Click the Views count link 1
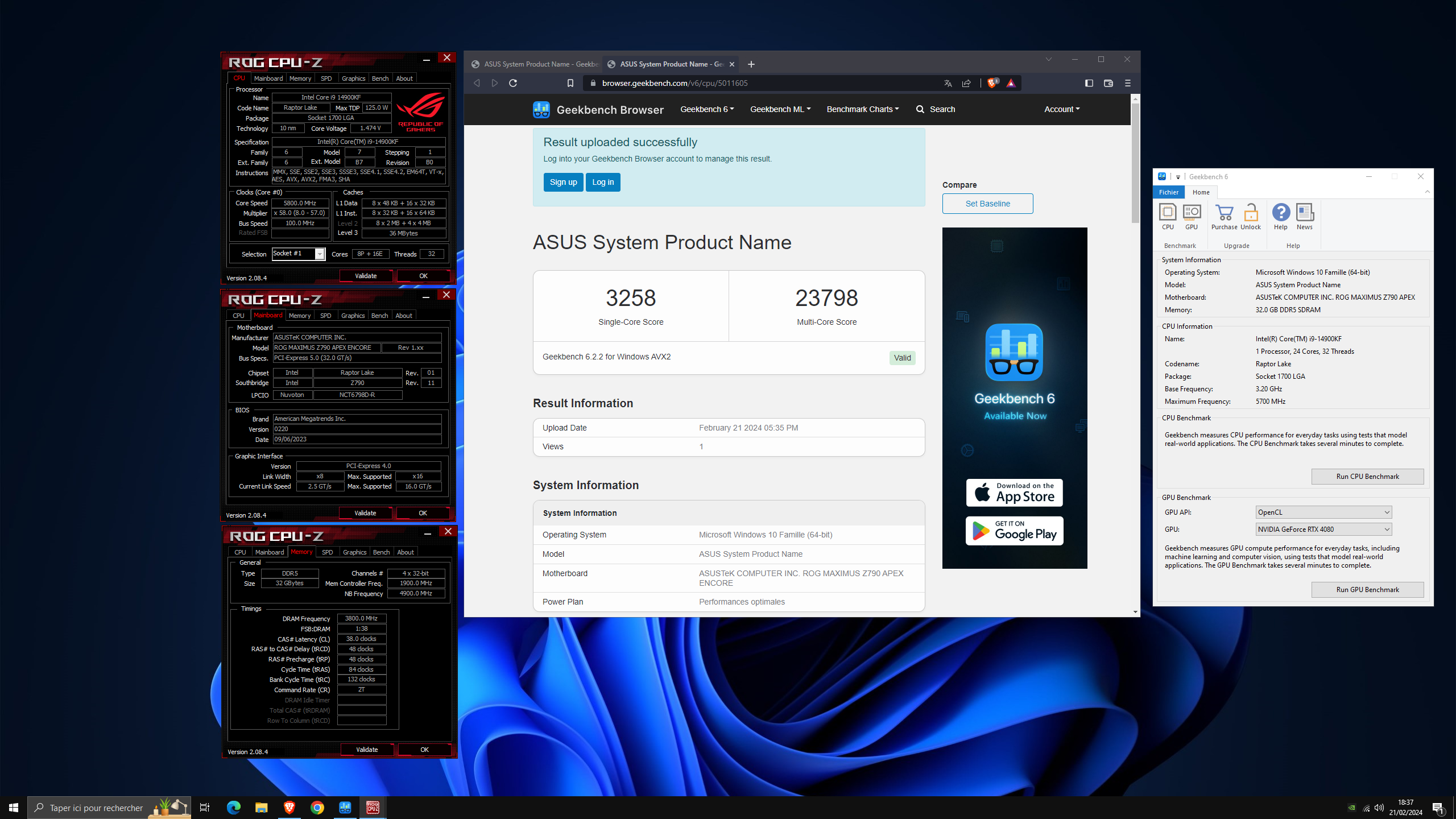Screen dimensions: 1456x819 tap(701, 446)
